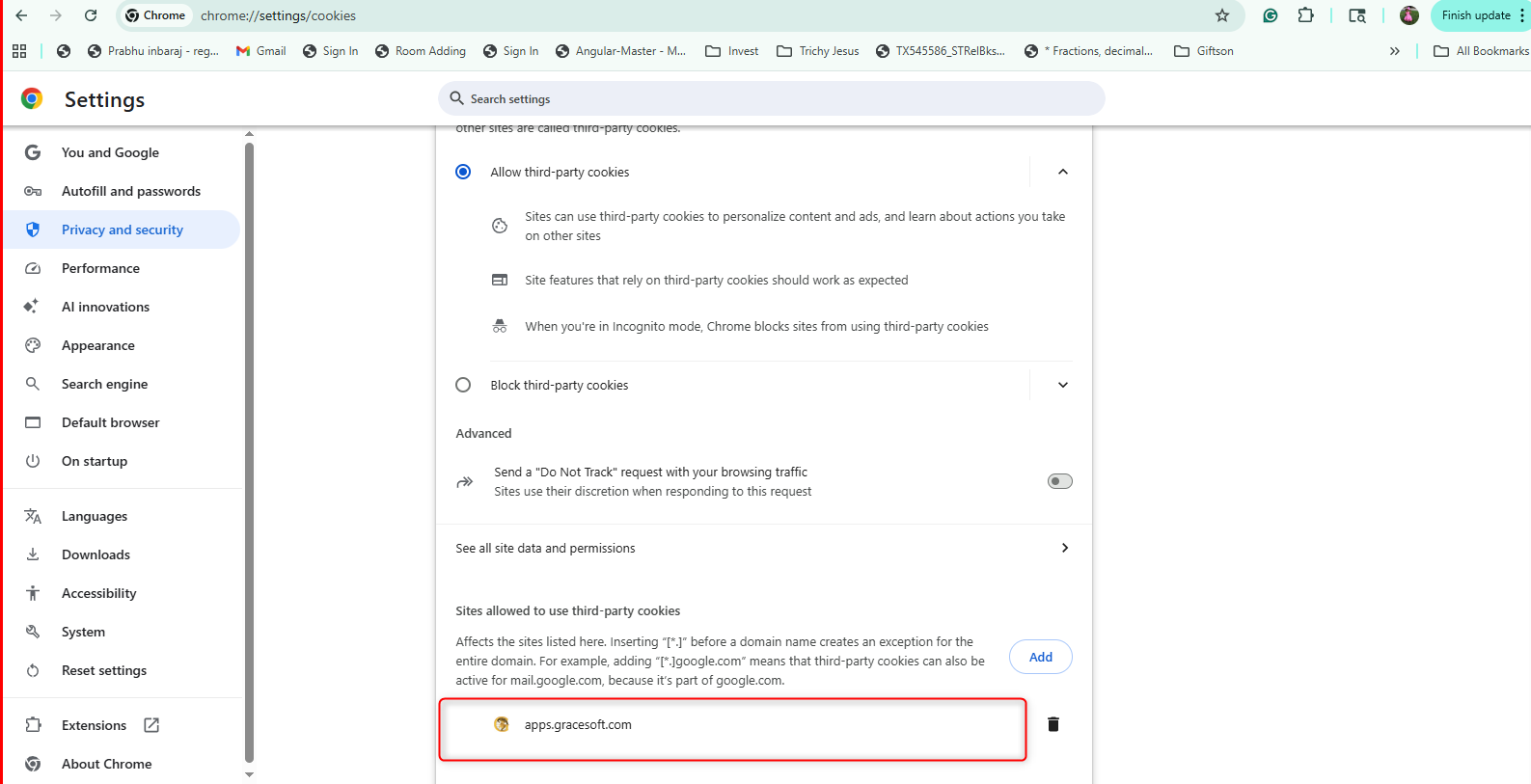Open On startup via power icon

click(33, 461)
